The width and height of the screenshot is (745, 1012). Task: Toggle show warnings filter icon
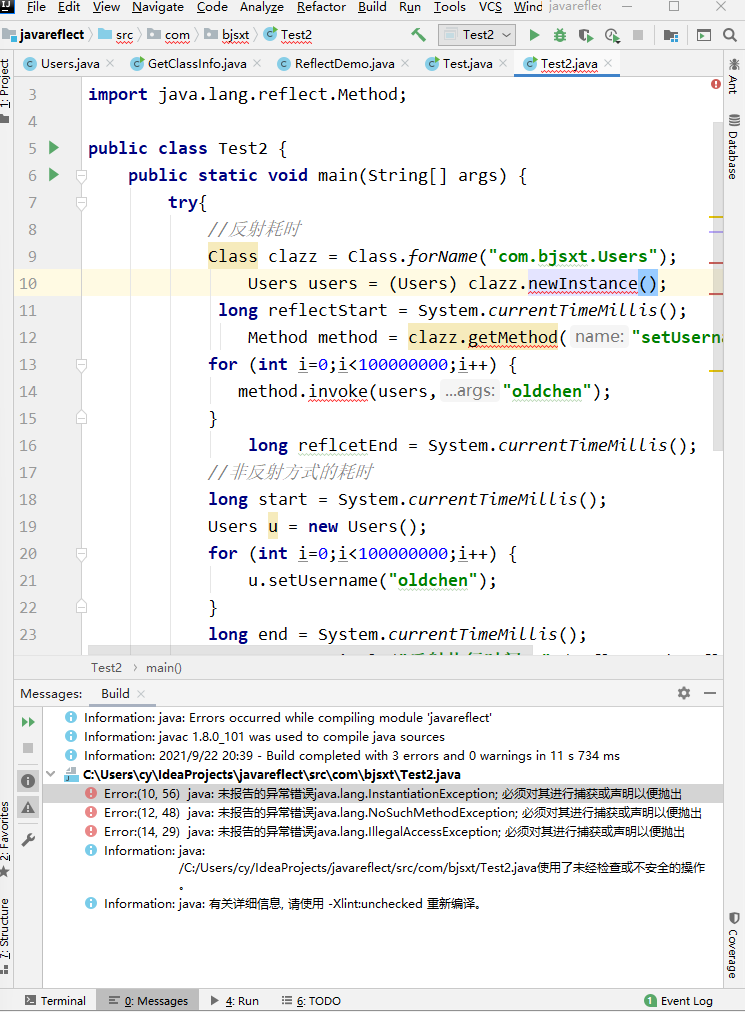(x=28, y=807)
